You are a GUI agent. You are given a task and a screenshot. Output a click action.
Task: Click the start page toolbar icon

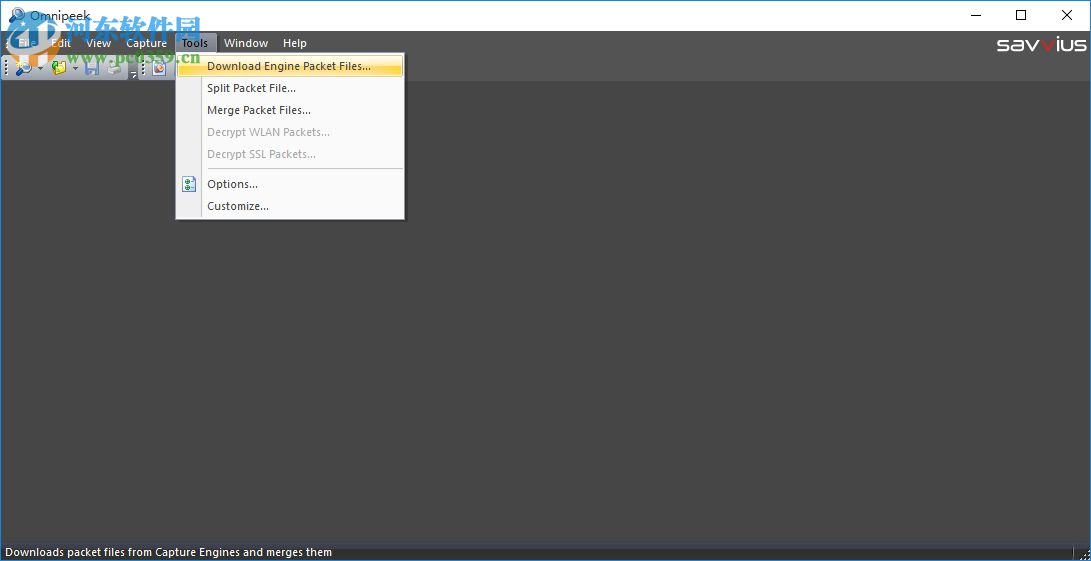159,68
